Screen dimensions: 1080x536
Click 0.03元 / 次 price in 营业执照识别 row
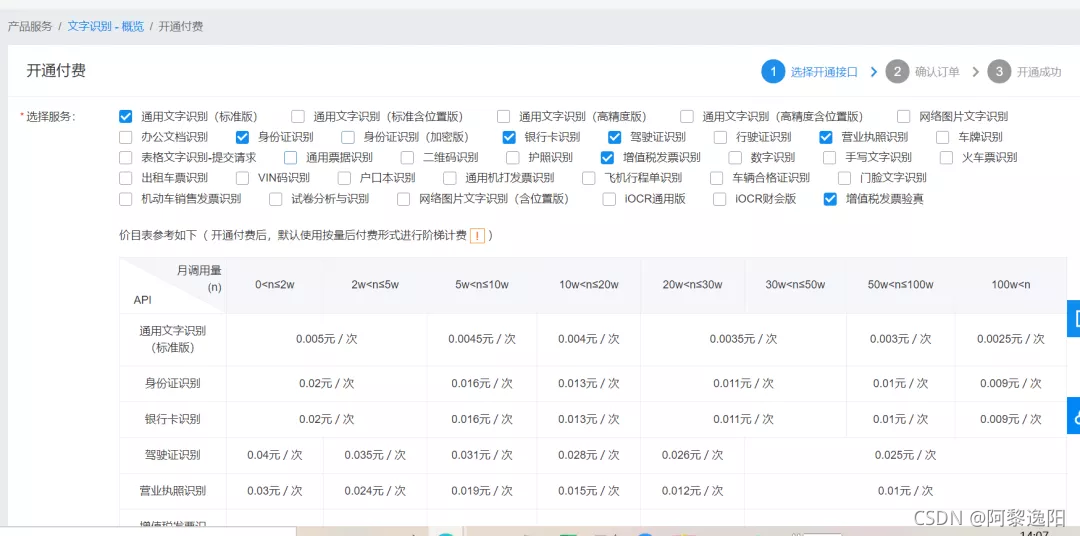(x=275, y=491)
